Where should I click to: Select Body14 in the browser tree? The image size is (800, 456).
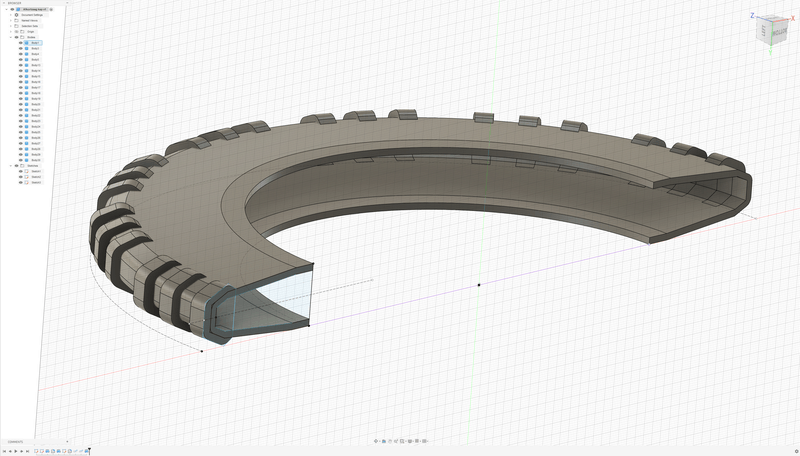pyautogui.click(x=35, y=71)
